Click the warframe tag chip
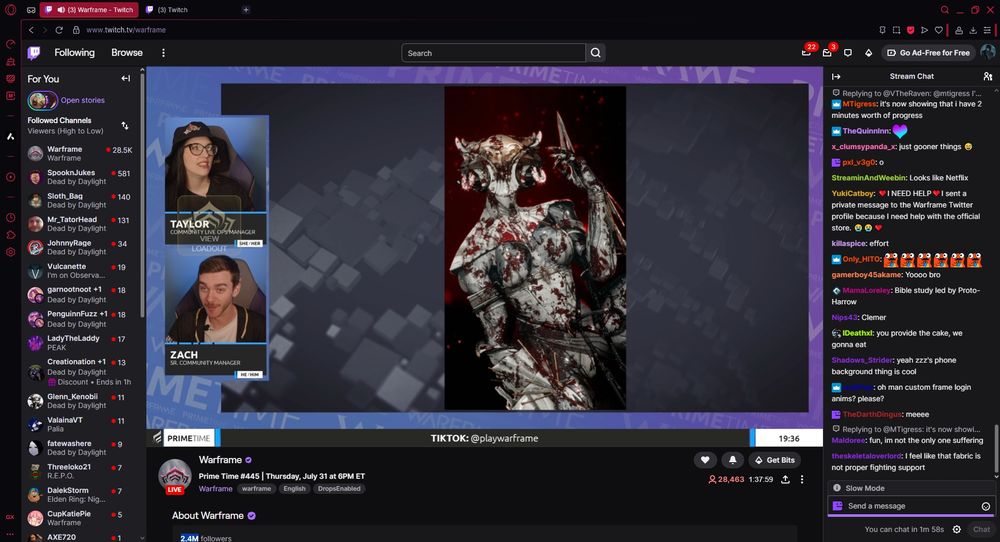The height and width of the screenshot is (542, 1000). 256,488
